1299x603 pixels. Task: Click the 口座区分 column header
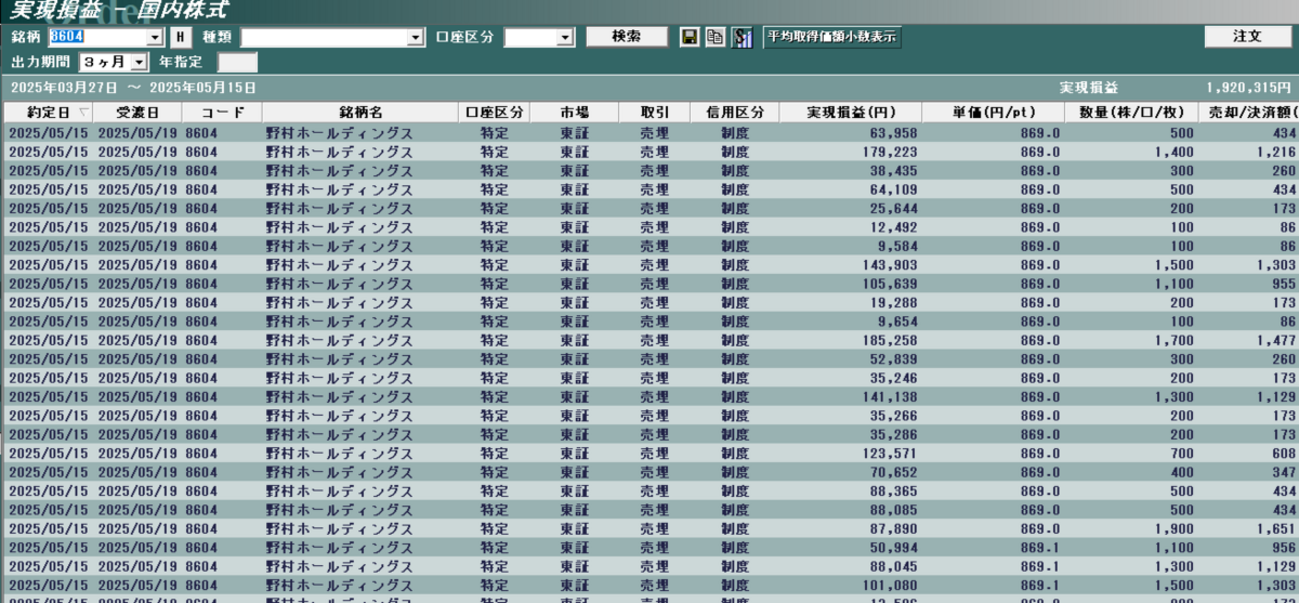(x=494, y=112)
